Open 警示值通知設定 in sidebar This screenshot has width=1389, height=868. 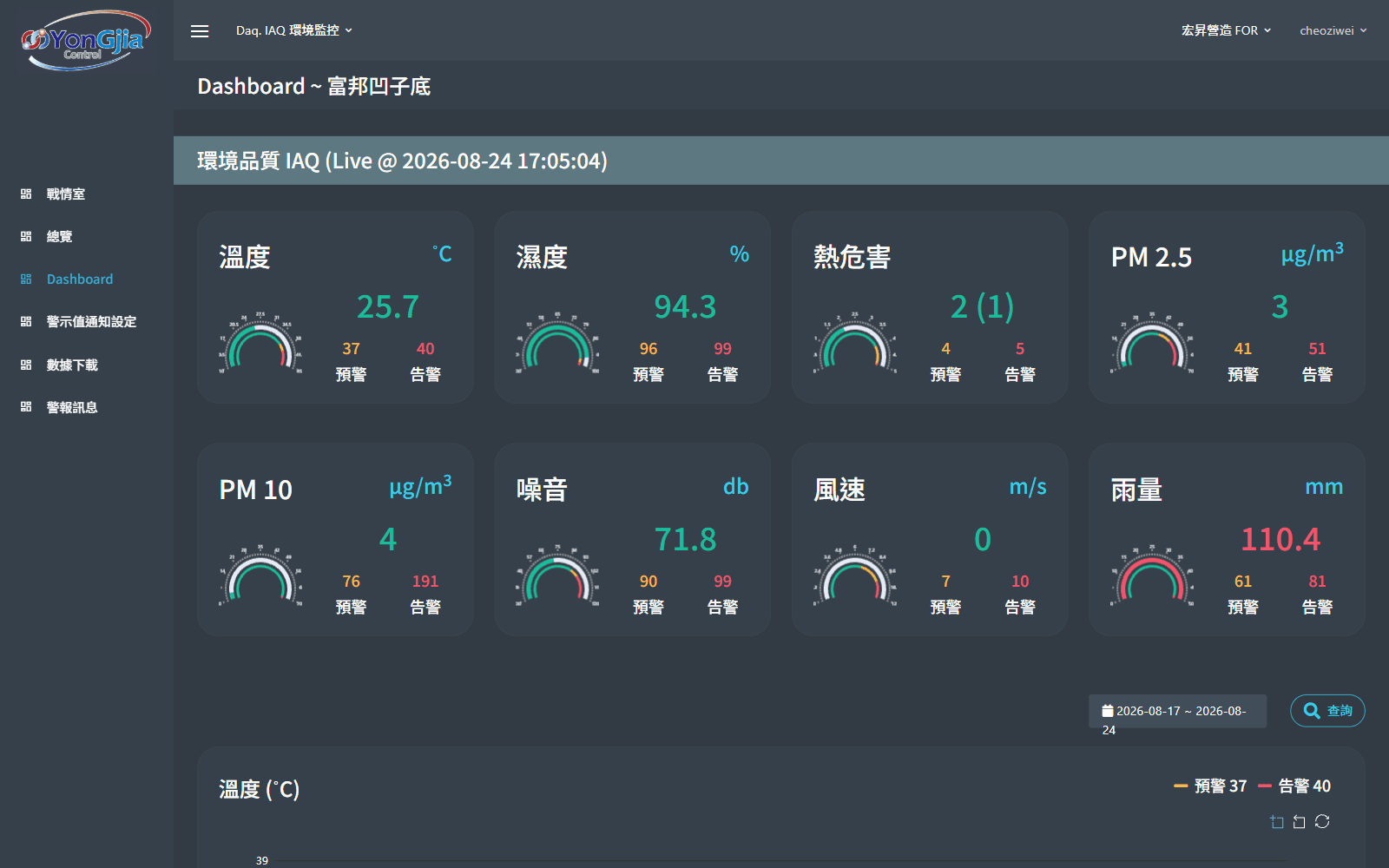(x=91, y=322)
